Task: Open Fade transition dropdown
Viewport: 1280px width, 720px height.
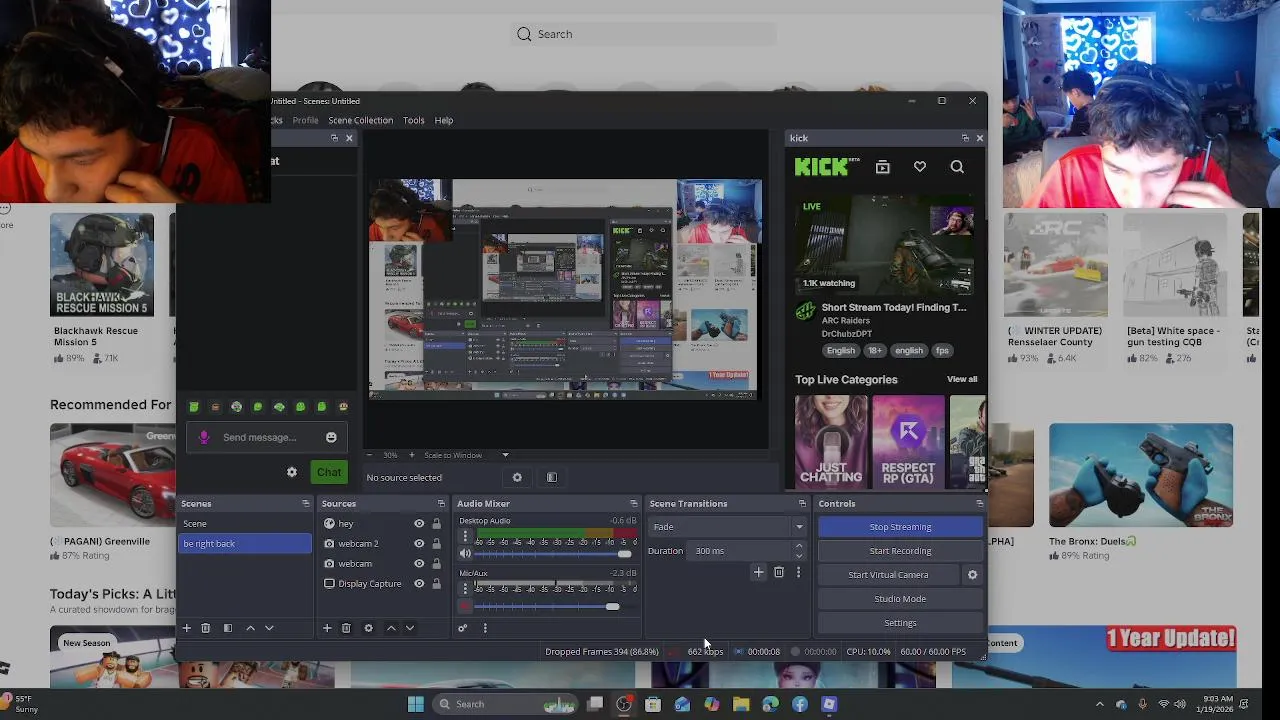Action: [727, 527]
